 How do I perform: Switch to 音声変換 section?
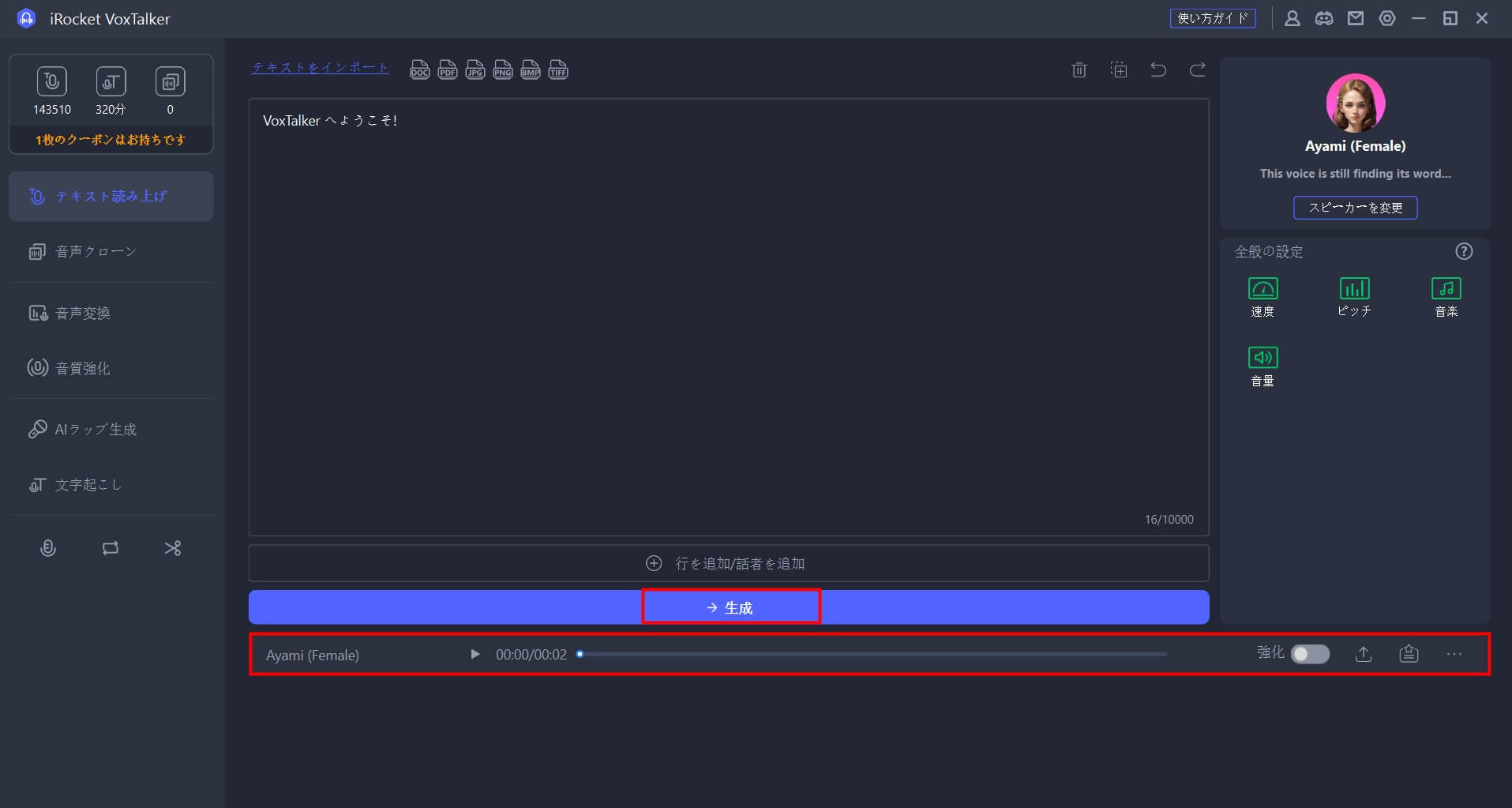coord(111,313)
